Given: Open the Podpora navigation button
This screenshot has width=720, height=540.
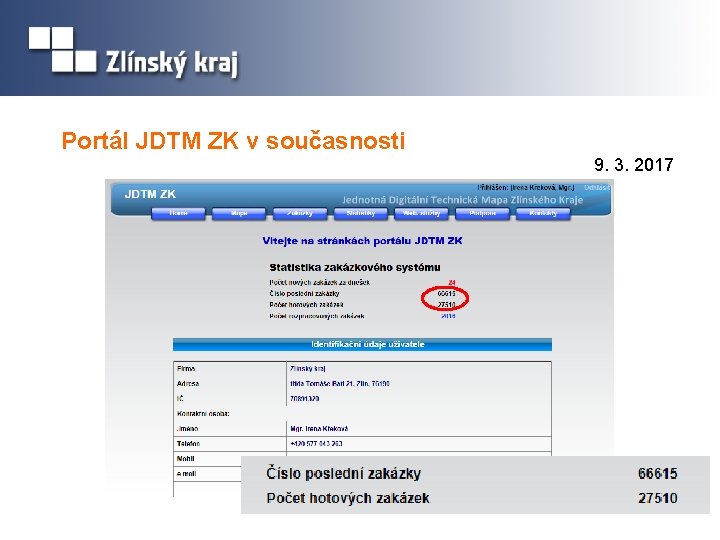Looking at the screenshot, I should tap(482, 214).
